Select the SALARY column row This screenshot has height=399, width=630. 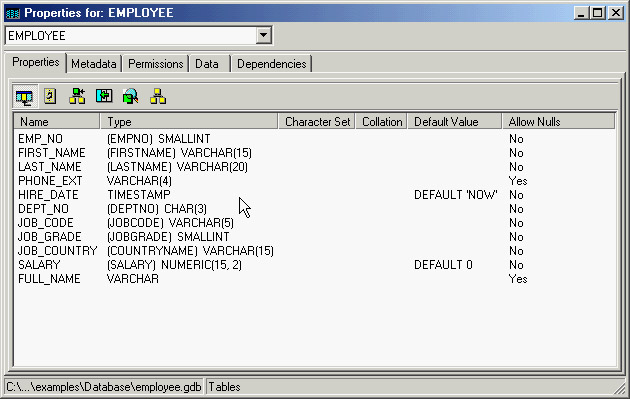[x=315, y=265]
